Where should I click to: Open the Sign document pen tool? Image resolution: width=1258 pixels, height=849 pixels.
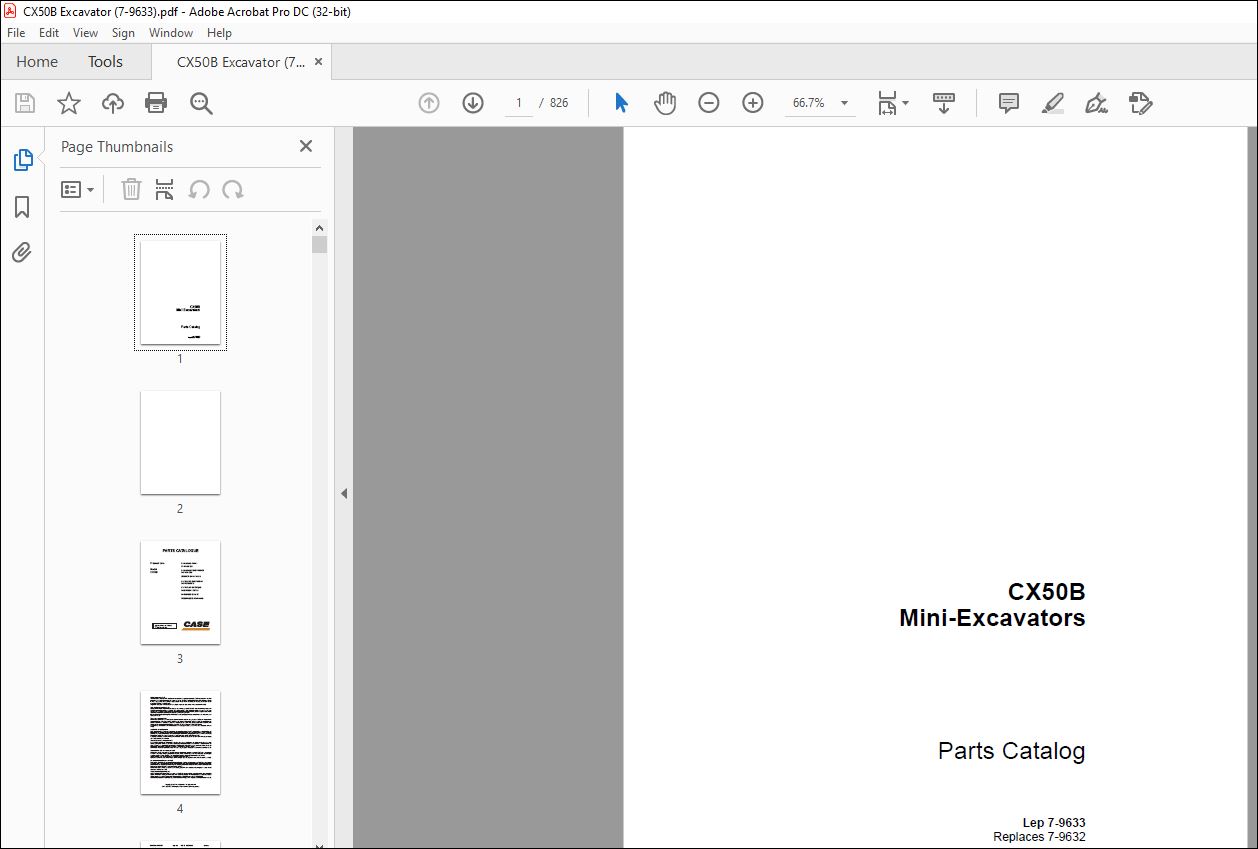pyautogui.click(x=1097, y=103)
